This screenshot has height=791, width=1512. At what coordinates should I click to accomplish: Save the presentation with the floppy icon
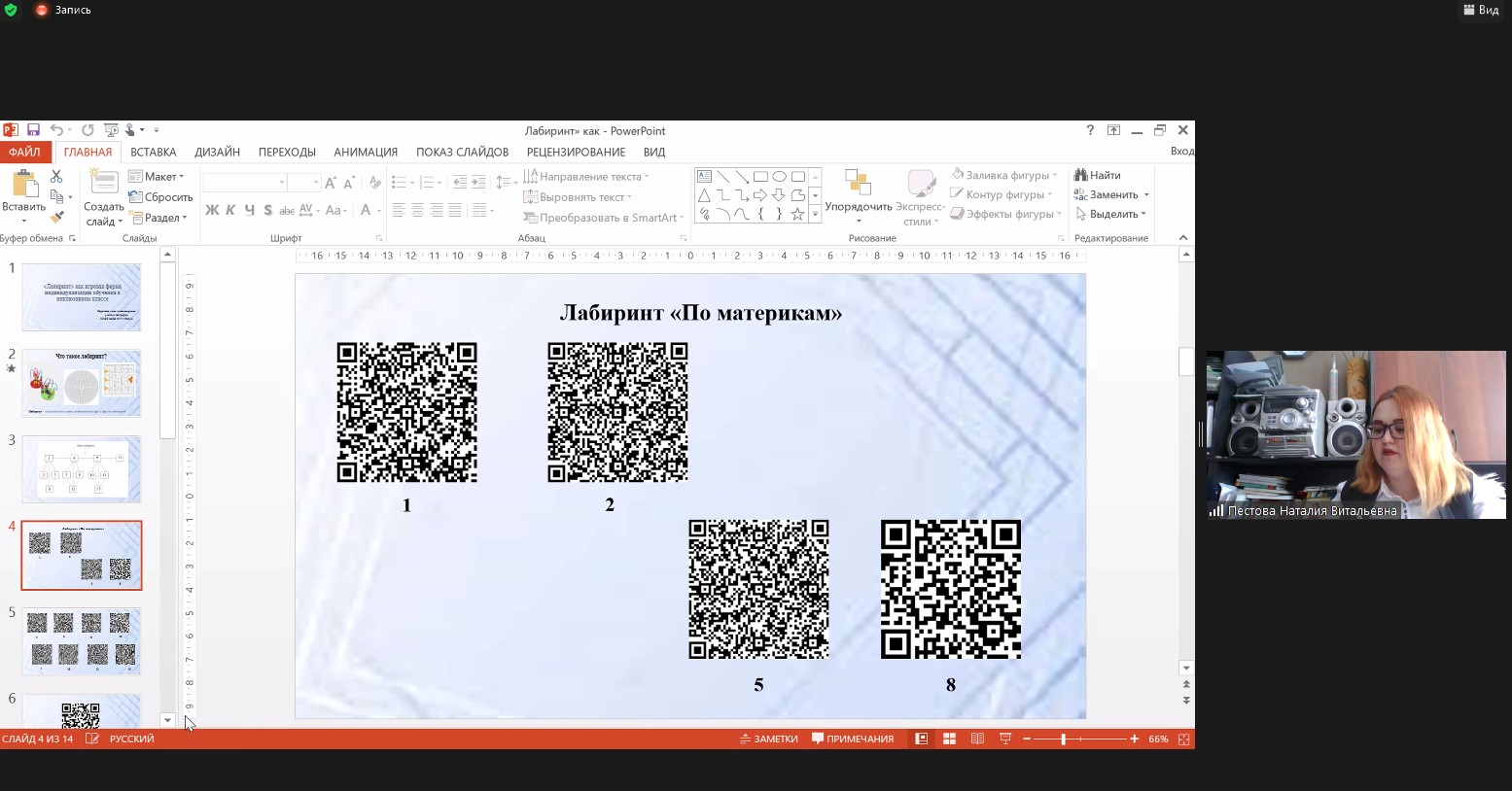click(33, 130)
